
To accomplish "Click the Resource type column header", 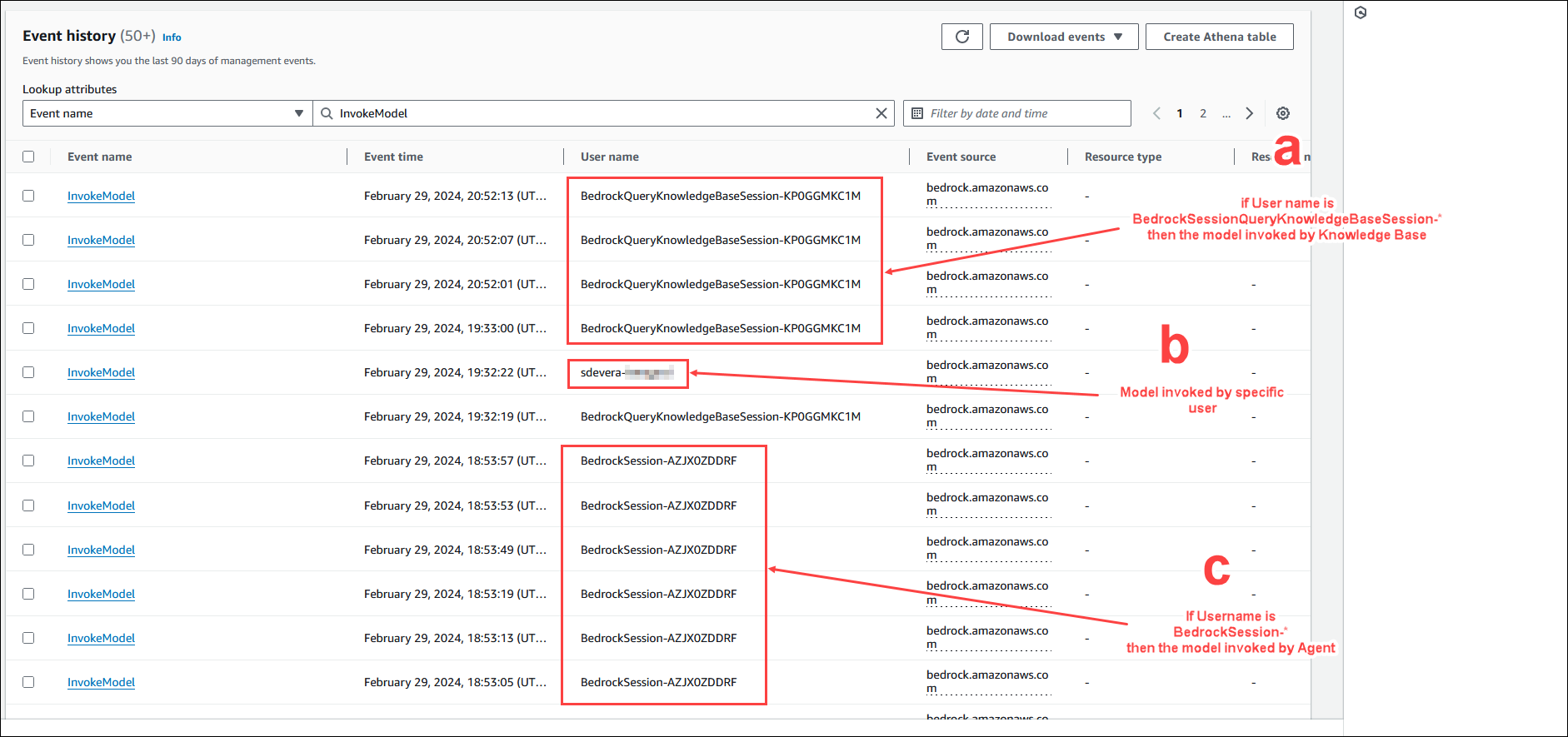I will click(x=1123, y=157).
